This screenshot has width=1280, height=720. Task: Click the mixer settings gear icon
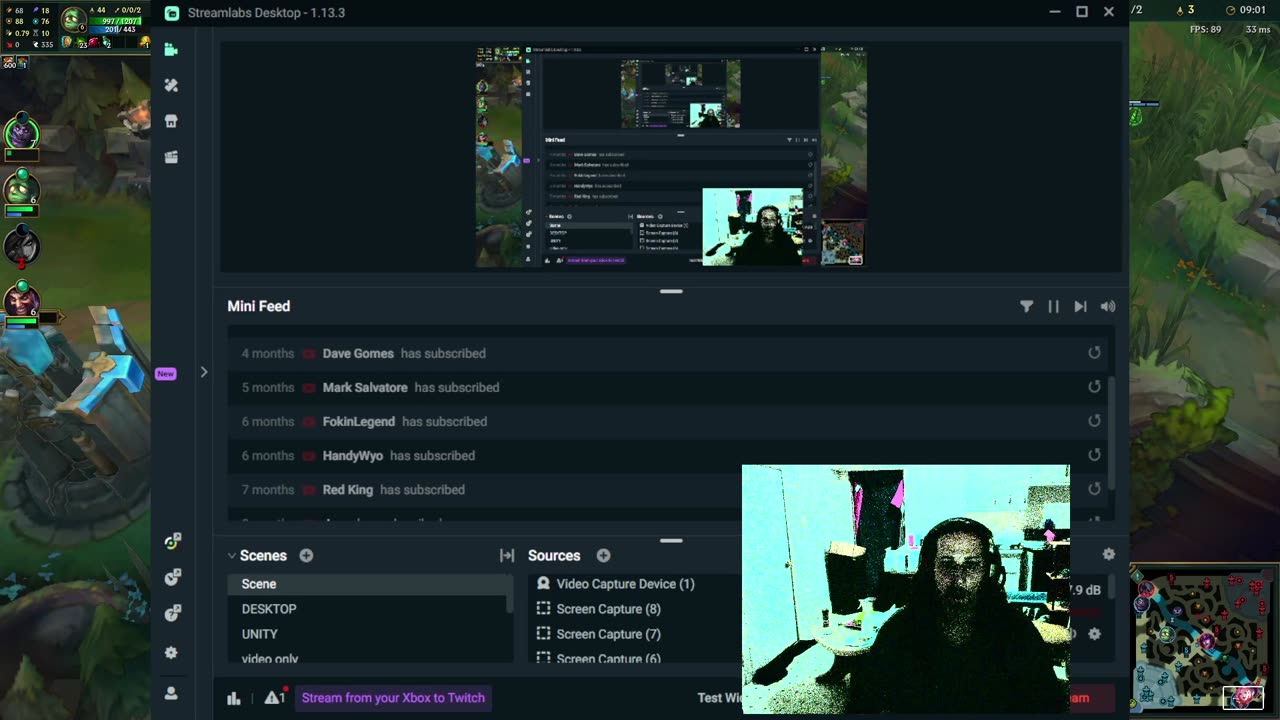(x=1108, y=554)
